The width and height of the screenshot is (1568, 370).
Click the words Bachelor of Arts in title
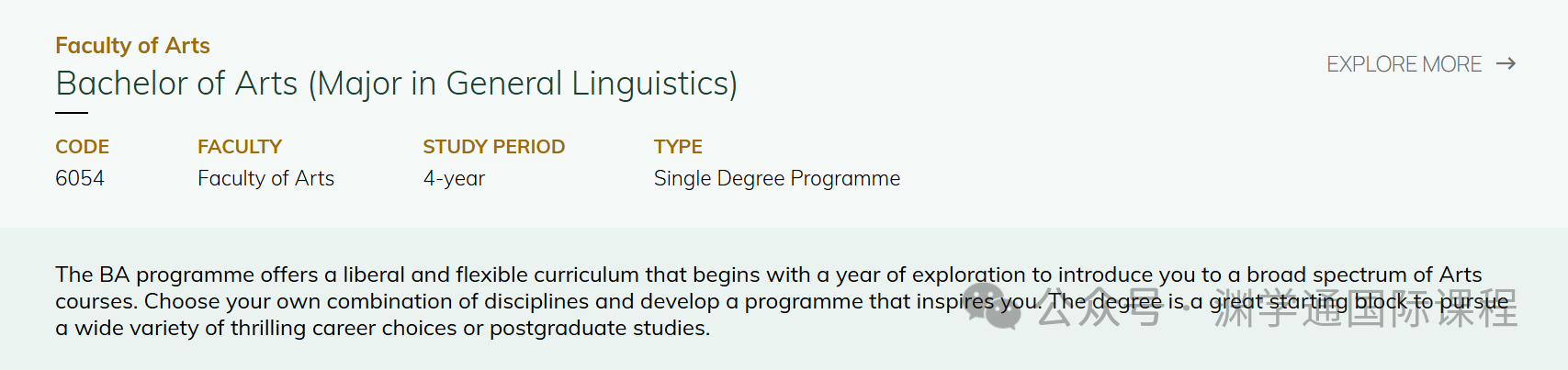(176, 84)
